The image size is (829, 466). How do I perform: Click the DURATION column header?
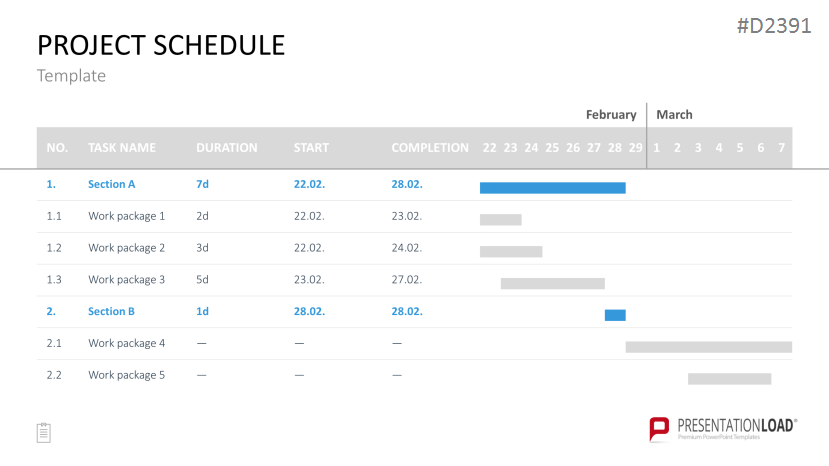pyautogui.click(x=227, y=148)
